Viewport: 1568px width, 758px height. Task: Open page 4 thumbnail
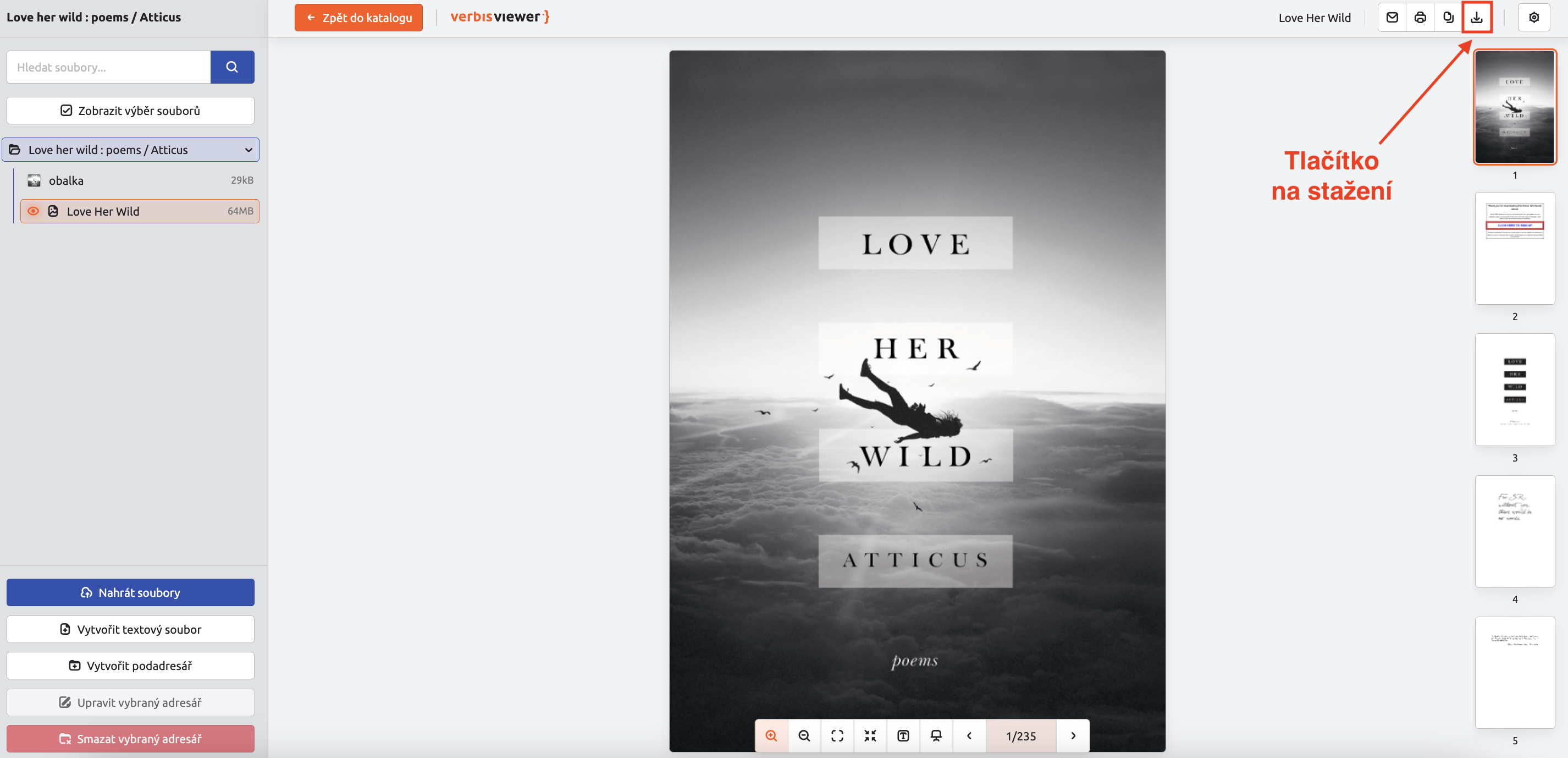[x=1515, y=531]
